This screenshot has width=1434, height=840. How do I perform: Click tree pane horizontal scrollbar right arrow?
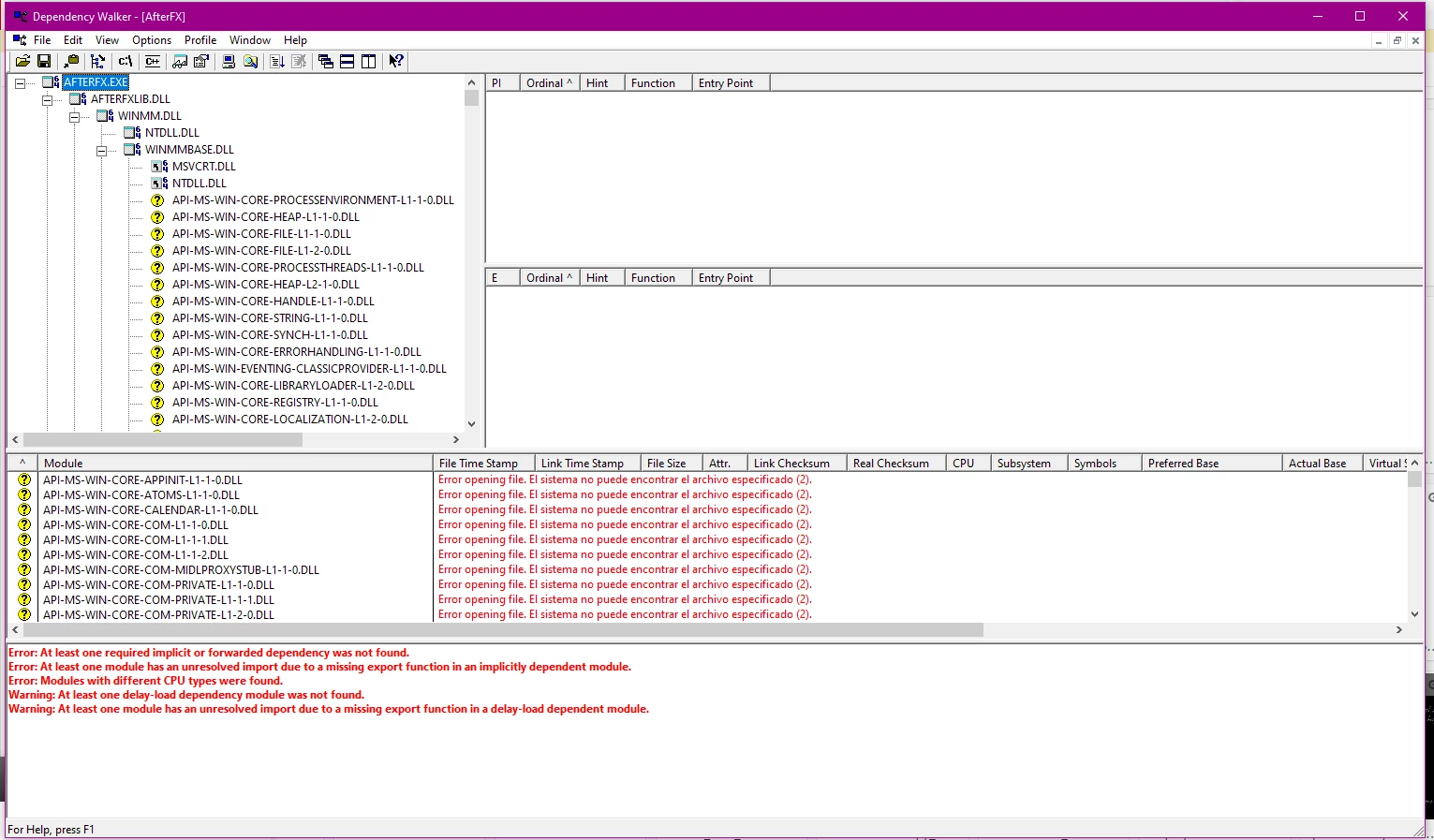click(456, 439)
